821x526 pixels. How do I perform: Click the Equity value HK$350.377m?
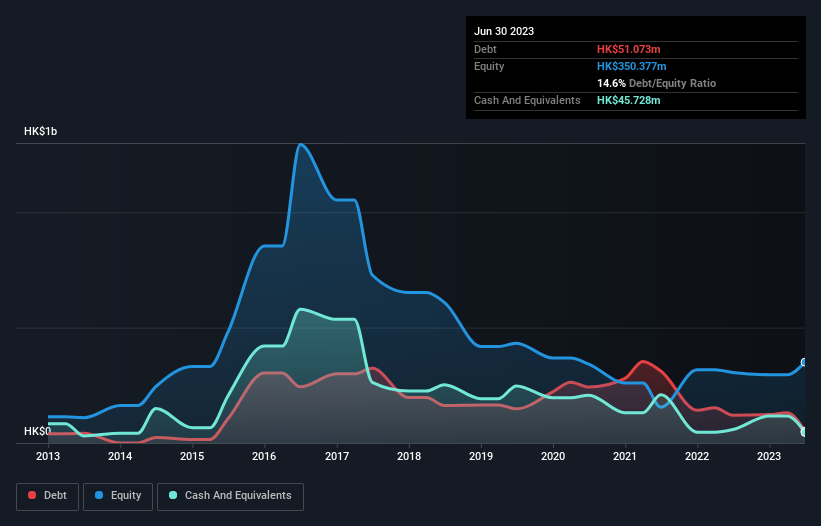tap(631, 66)
